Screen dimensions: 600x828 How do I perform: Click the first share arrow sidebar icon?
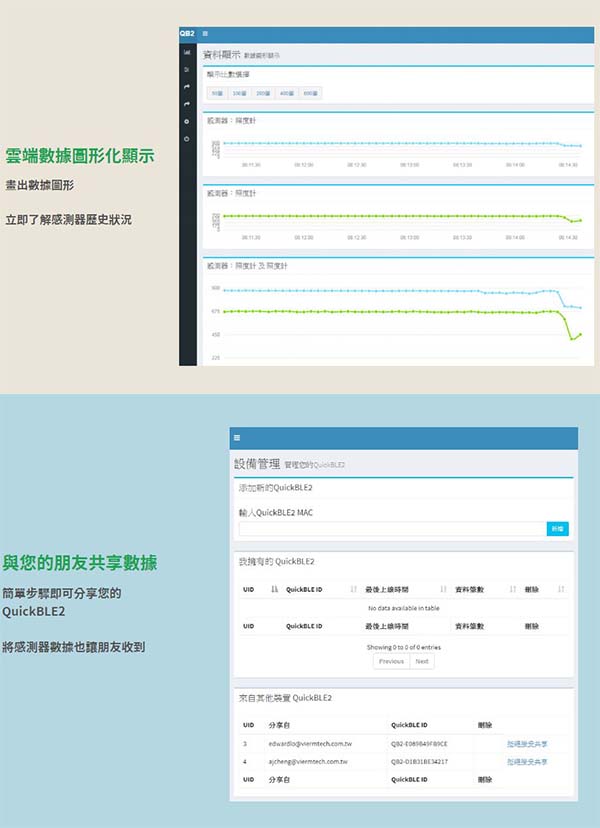click(x=187, y=87)
